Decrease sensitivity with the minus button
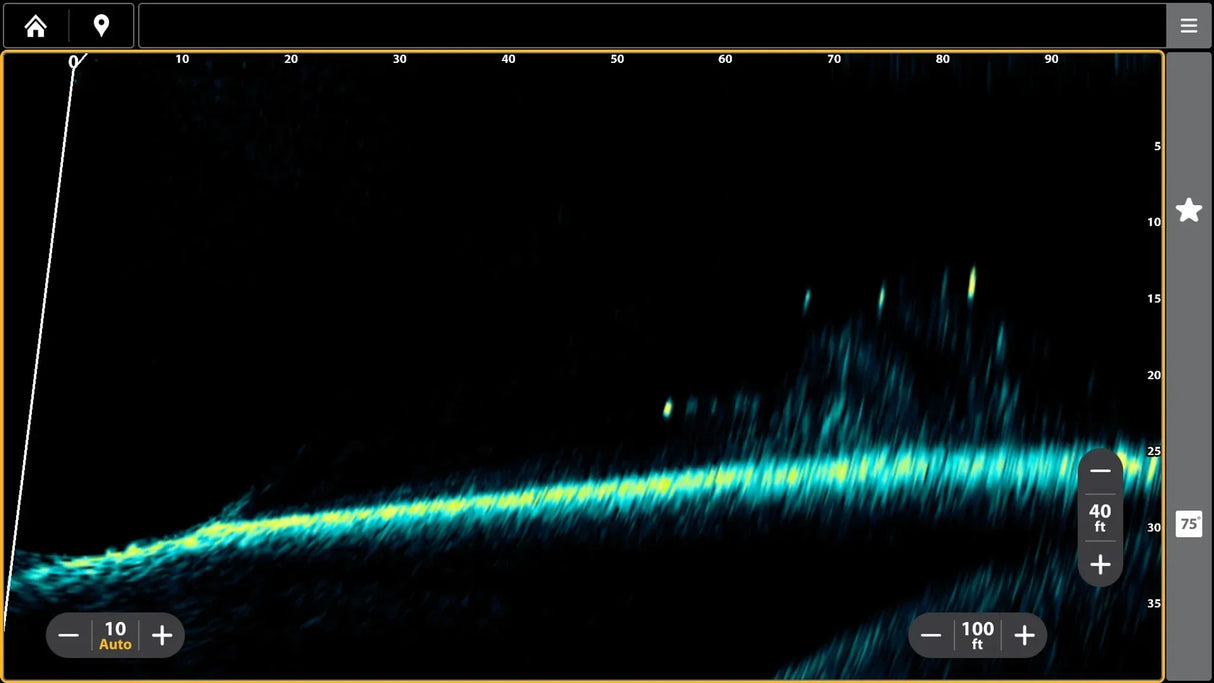This screenshot has width=1214, height=683. tap(68, 634)
